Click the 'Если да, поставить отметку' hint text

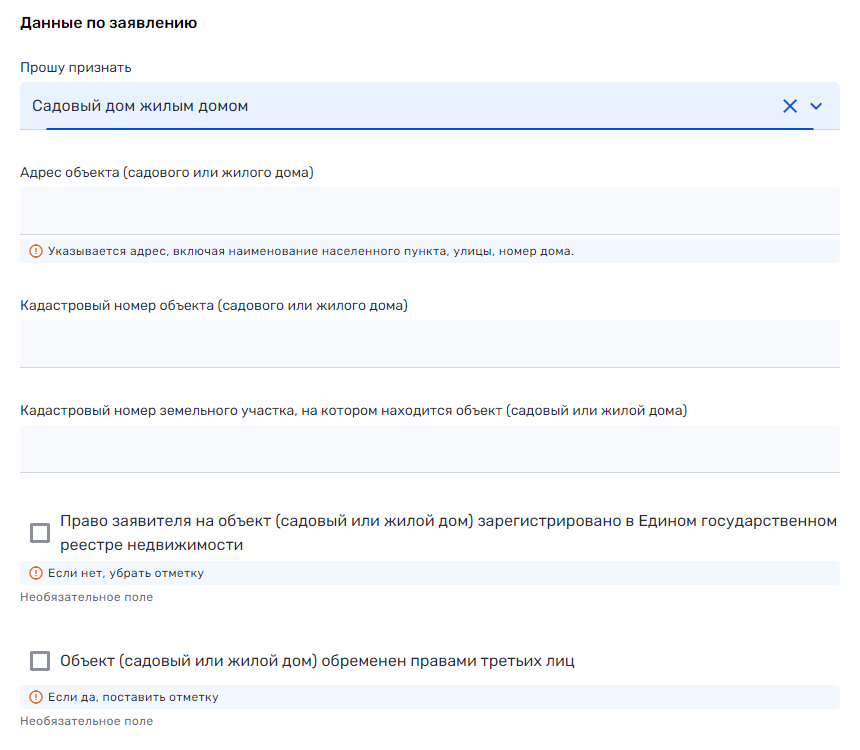coord(133,697)
